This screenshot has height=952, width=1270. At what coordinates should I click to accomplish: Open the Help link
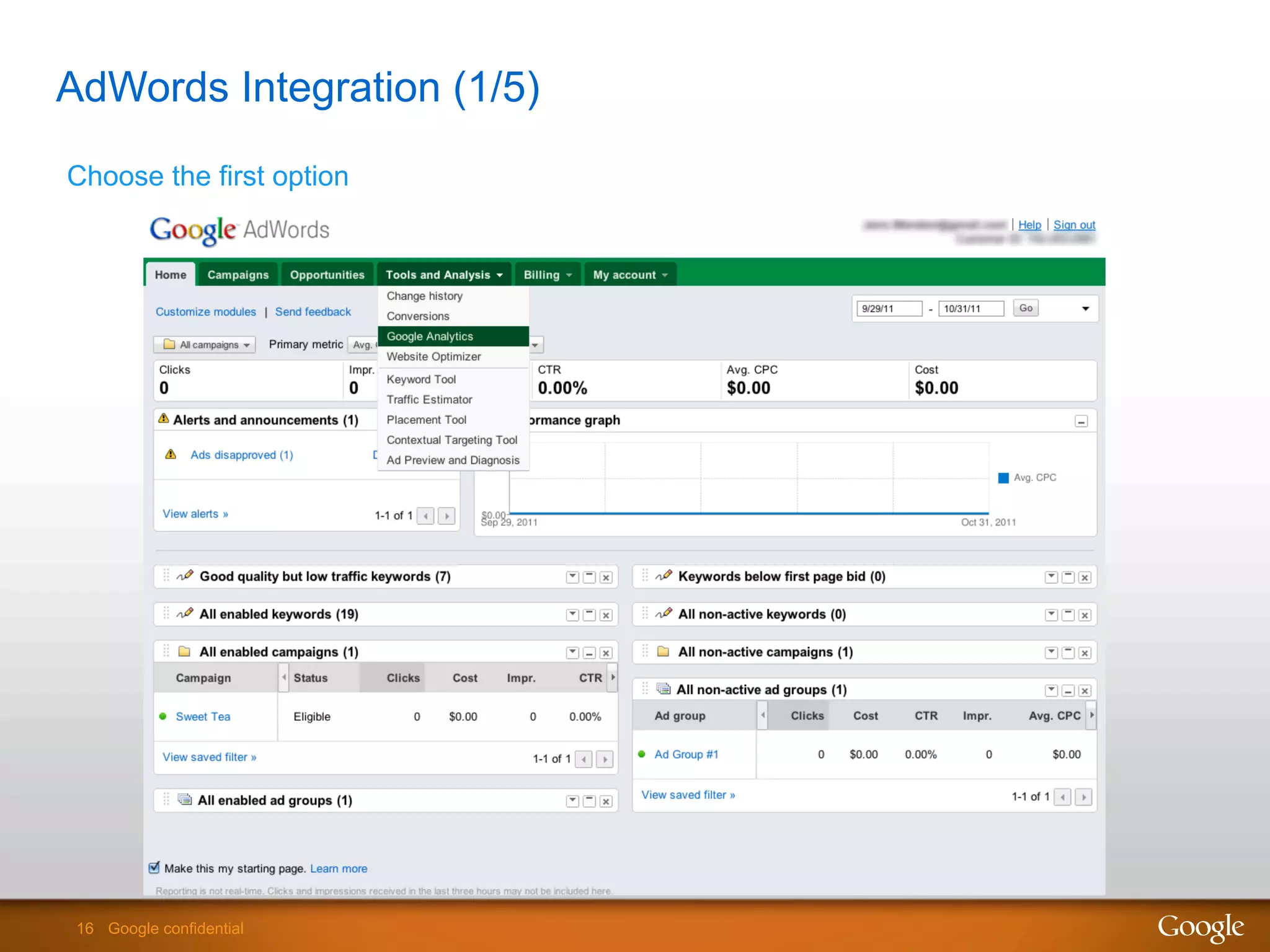click(x=1029, y=225)
